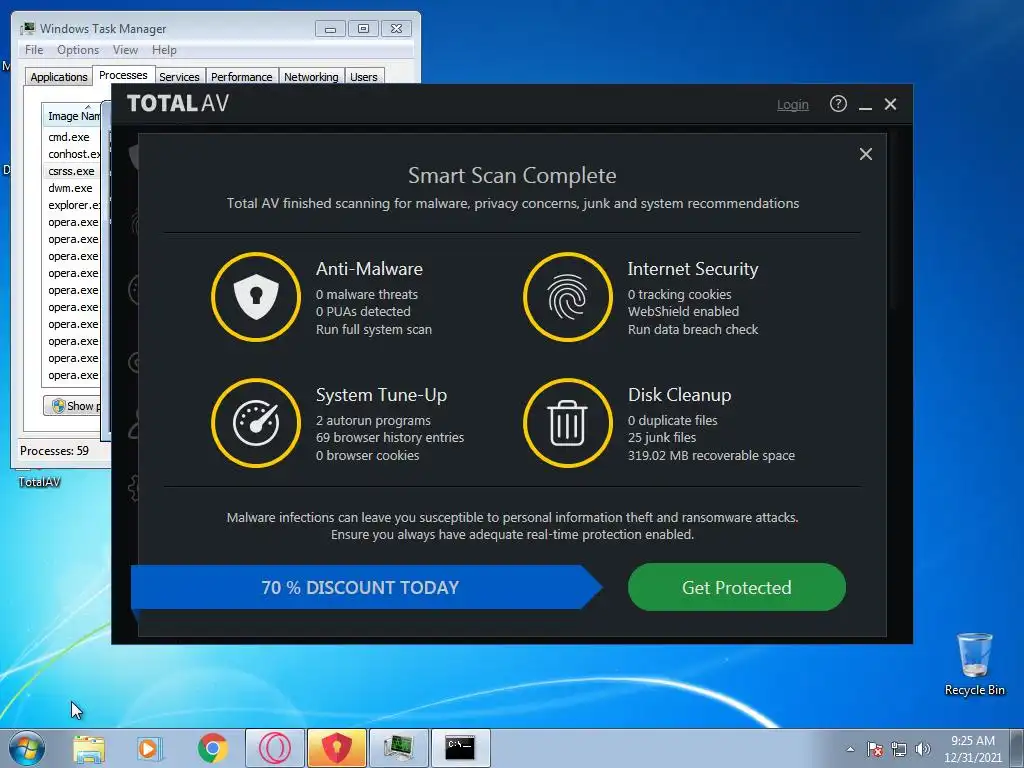Viewport: 1024px width, 768px height.
Task: Select cmd.exe in the process list
Action: 69,137
